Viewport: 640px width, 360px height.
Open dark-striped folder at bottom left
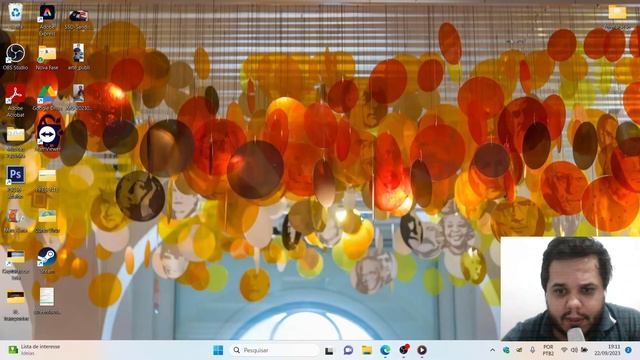point(16,298)
